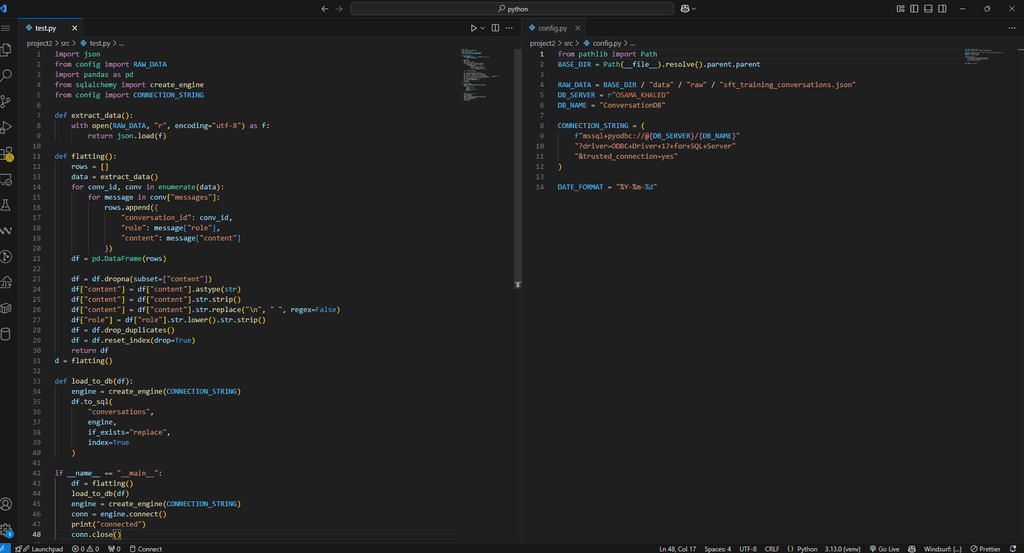1024x553 pixels.
Task: Open the Explorer view in activity bar
Action: 7,49
